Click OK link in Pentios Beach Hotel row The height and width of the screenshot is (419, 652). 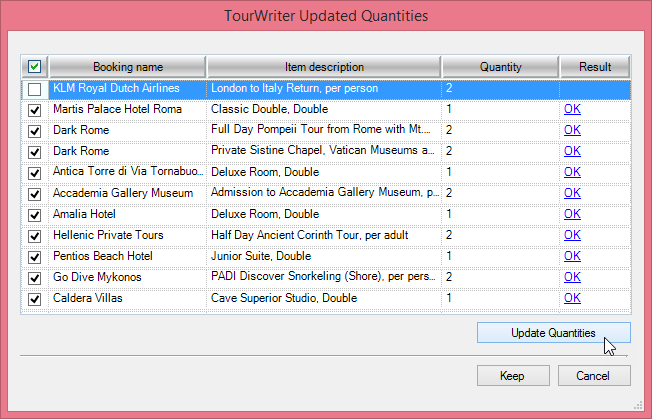[x=572, y=257]
